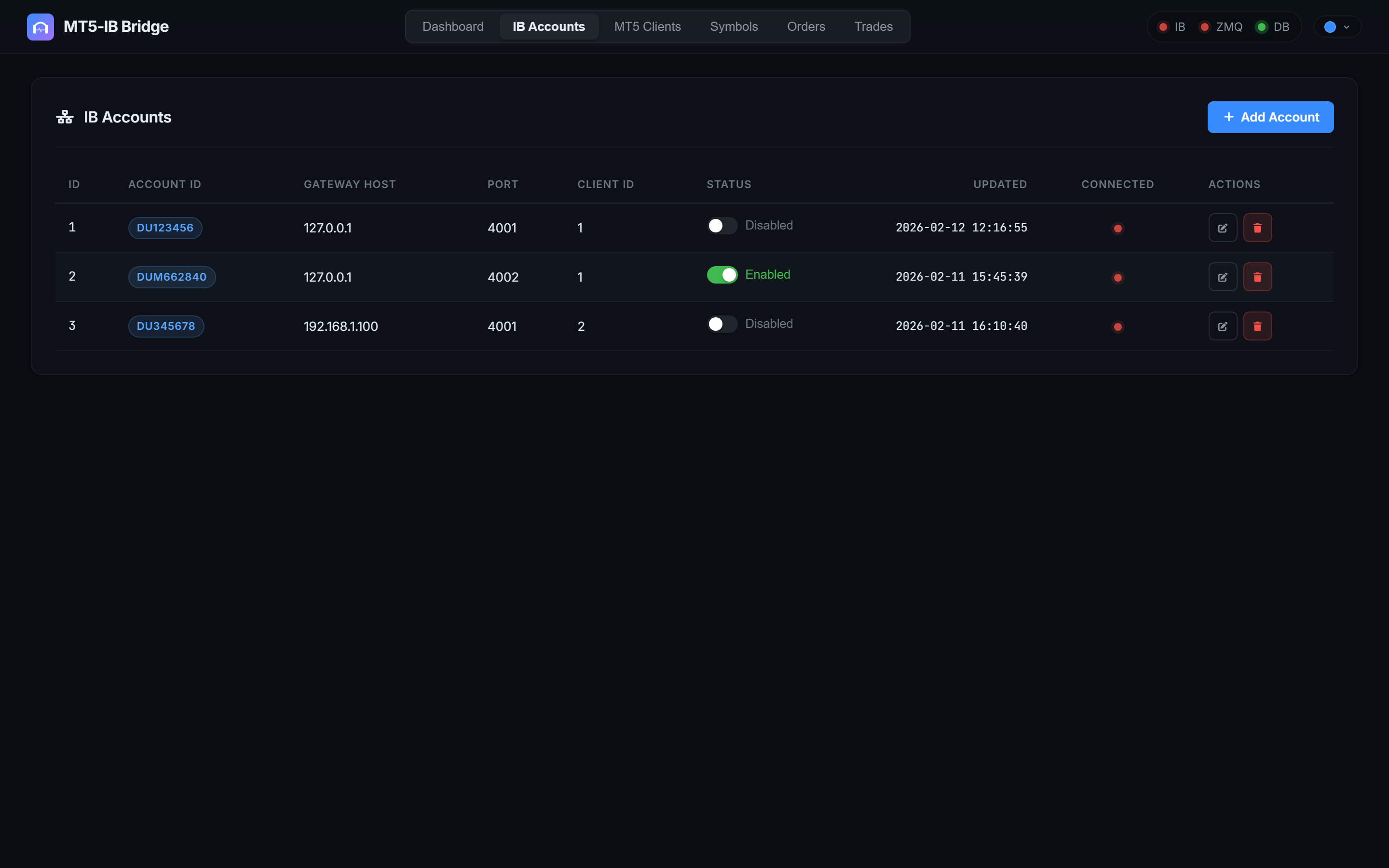The height and width of the screenshot is (868, 1389).
Task: Open the DU123456 account badge
Action: pyautogui.click(x=165, y=227)
